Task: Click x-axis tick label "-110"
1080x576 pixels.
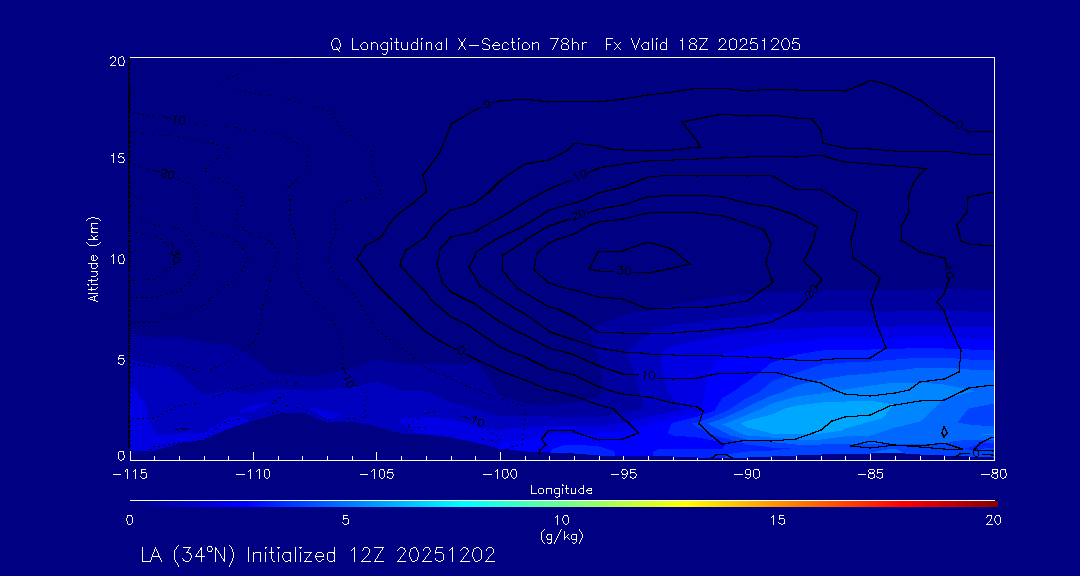Action: click(253, 475)
